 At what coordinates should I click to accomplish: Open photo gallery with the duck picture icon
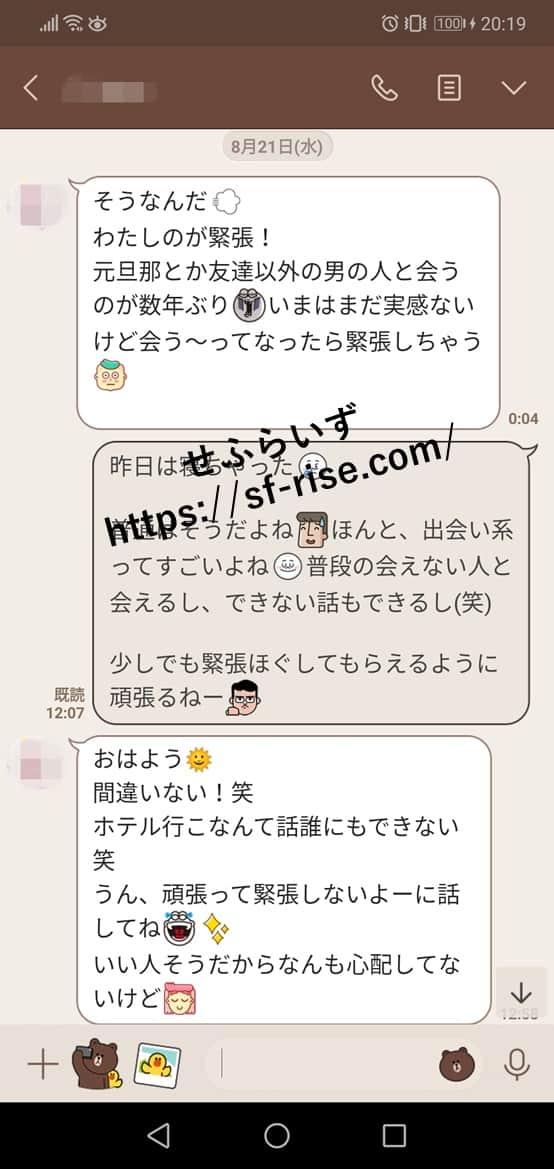pyautogui.click(x=157, y=1065)
